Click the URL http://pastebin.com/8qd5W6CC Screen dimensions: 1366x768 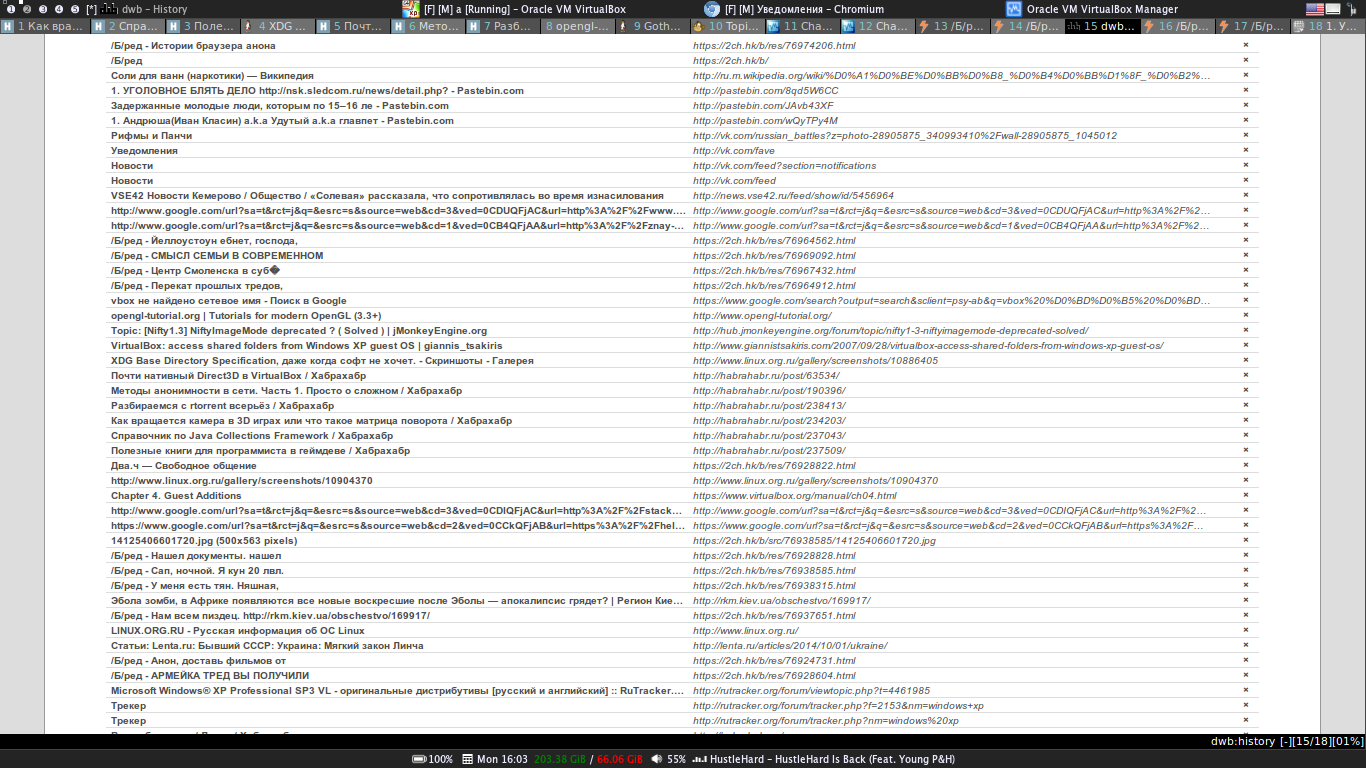(766, 90)
